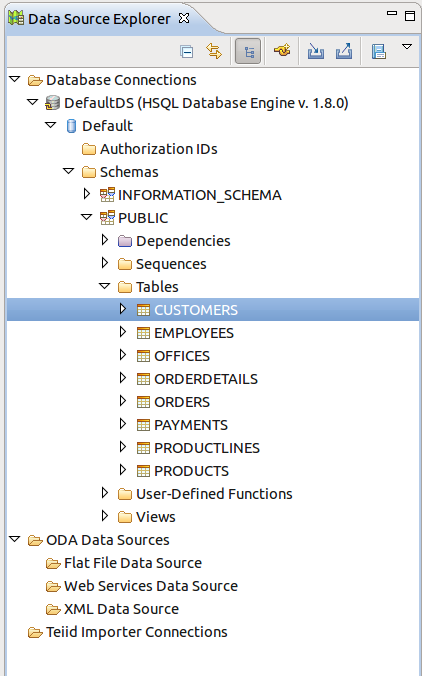Expand the EMPLOYEES table
The height and width of the screenshot is (676, 422).
pyautogui.click(x=123, y=332)
